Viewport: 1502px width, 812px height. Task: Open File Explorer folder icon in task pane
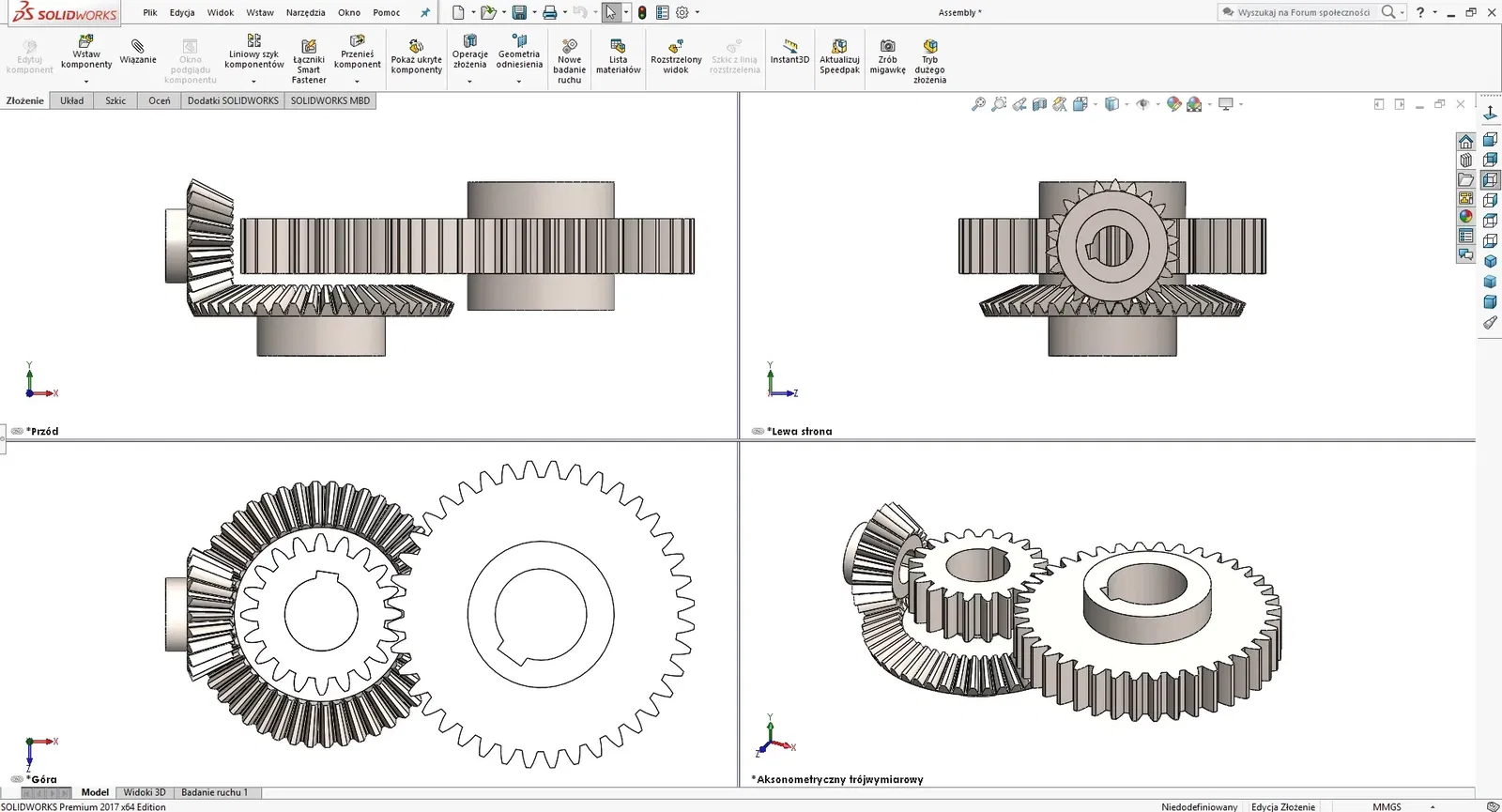click(x=1465, y=179)
